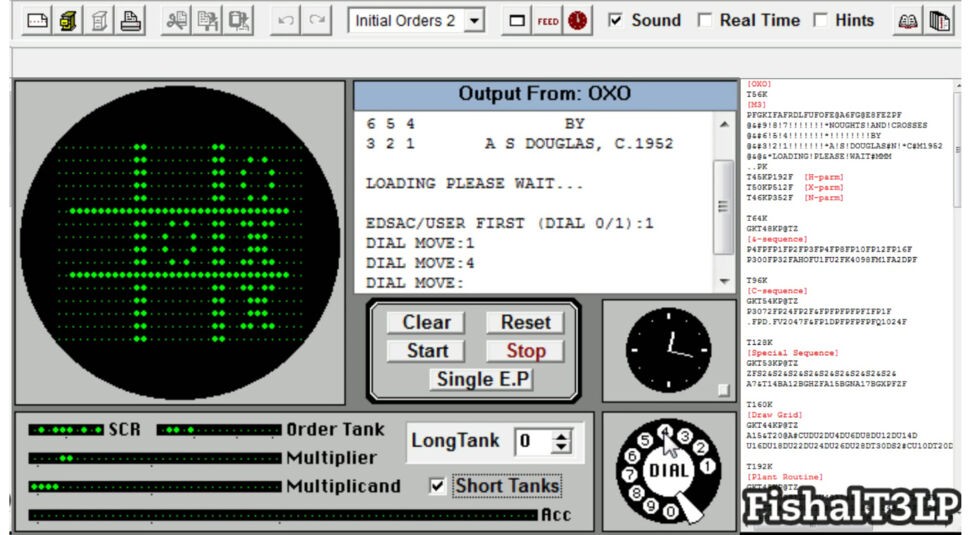Decrease LongTank value with down arrow
The image size is (969, 535).
[561, 446]
